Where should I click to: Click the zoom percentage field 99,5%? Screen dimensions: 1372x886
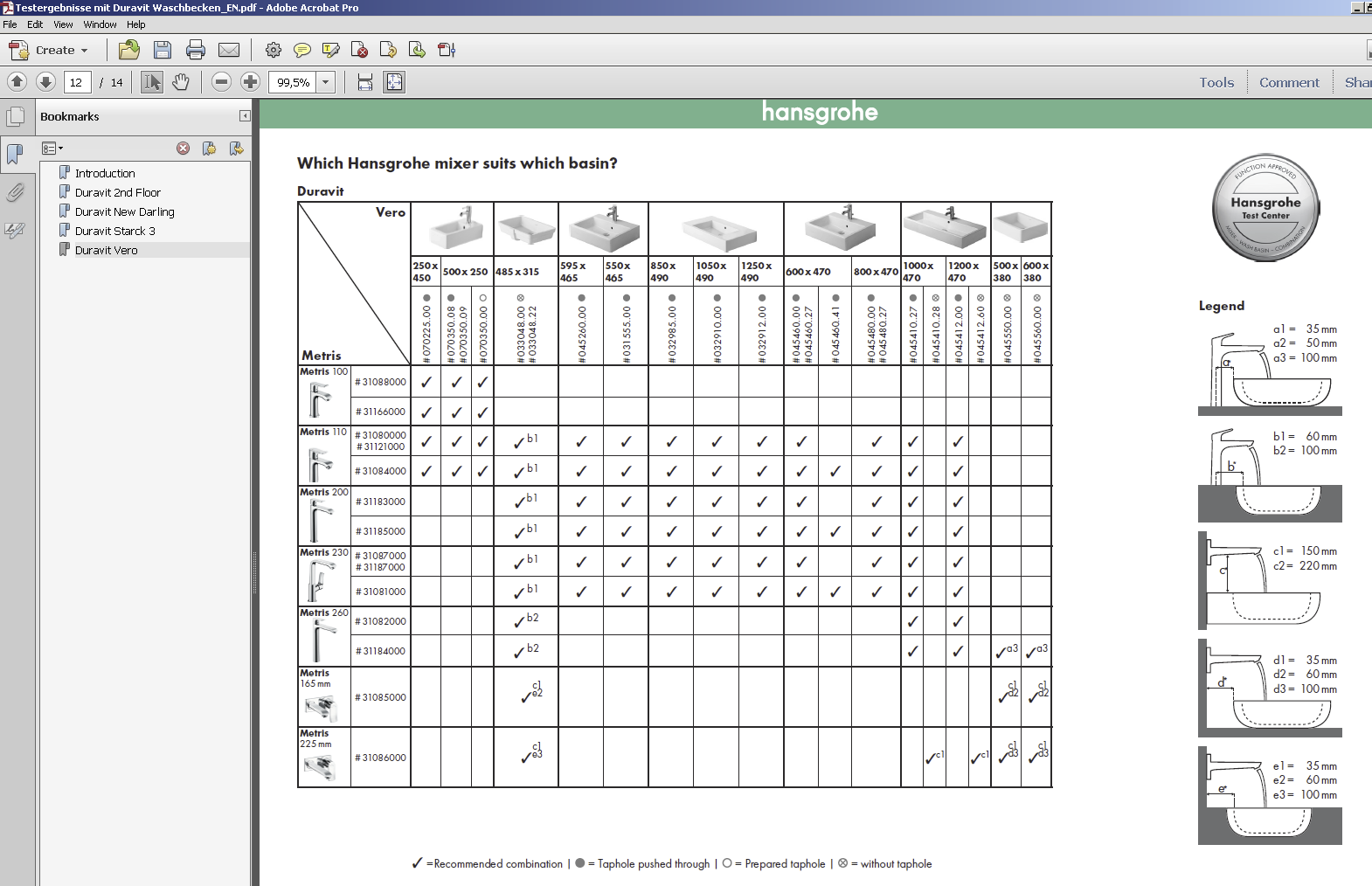coord(293,82)
